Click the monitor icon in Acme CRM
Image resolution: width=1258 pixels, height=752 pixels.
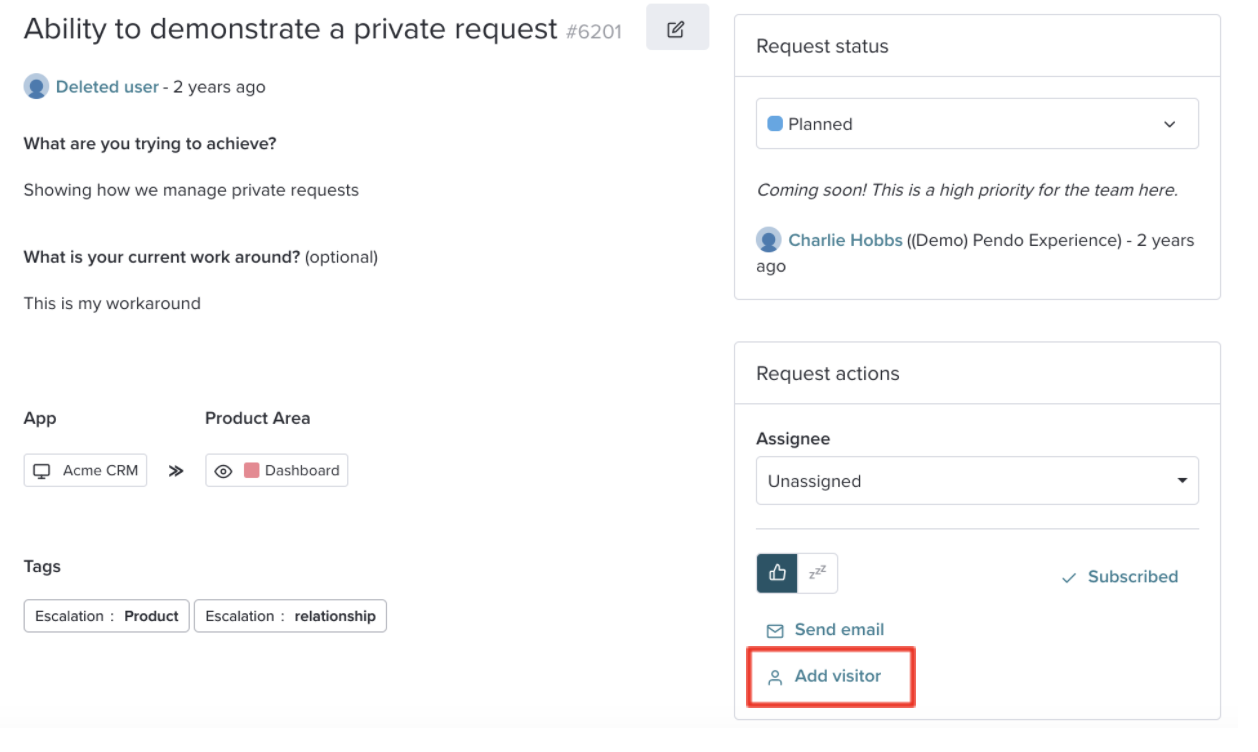click(x=42, y=471)
